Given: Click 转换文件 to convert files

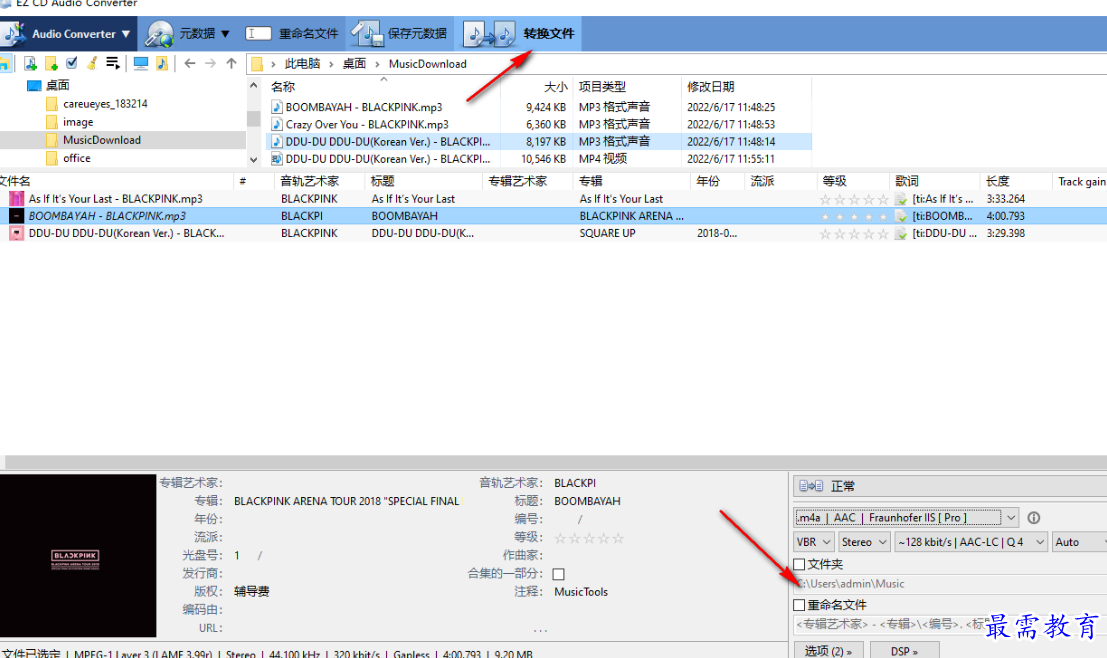Looking at the screenshot, I should 519,33.
